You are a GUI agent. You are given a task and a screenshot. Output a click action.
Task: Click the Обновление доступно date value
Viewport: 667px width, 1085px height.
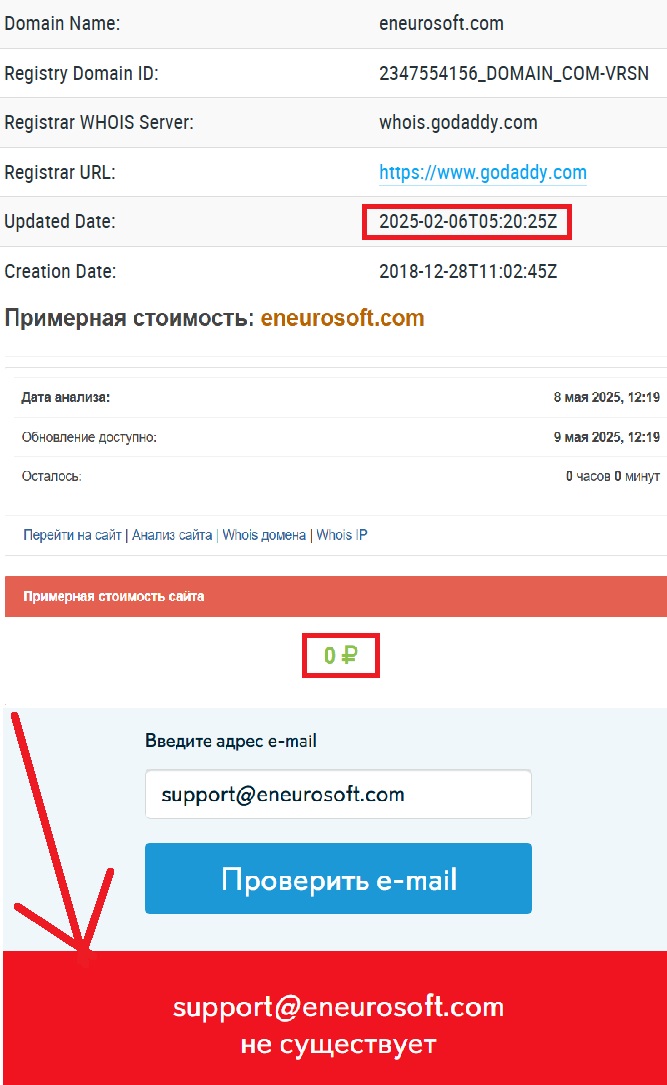click(x=606, y=437)
